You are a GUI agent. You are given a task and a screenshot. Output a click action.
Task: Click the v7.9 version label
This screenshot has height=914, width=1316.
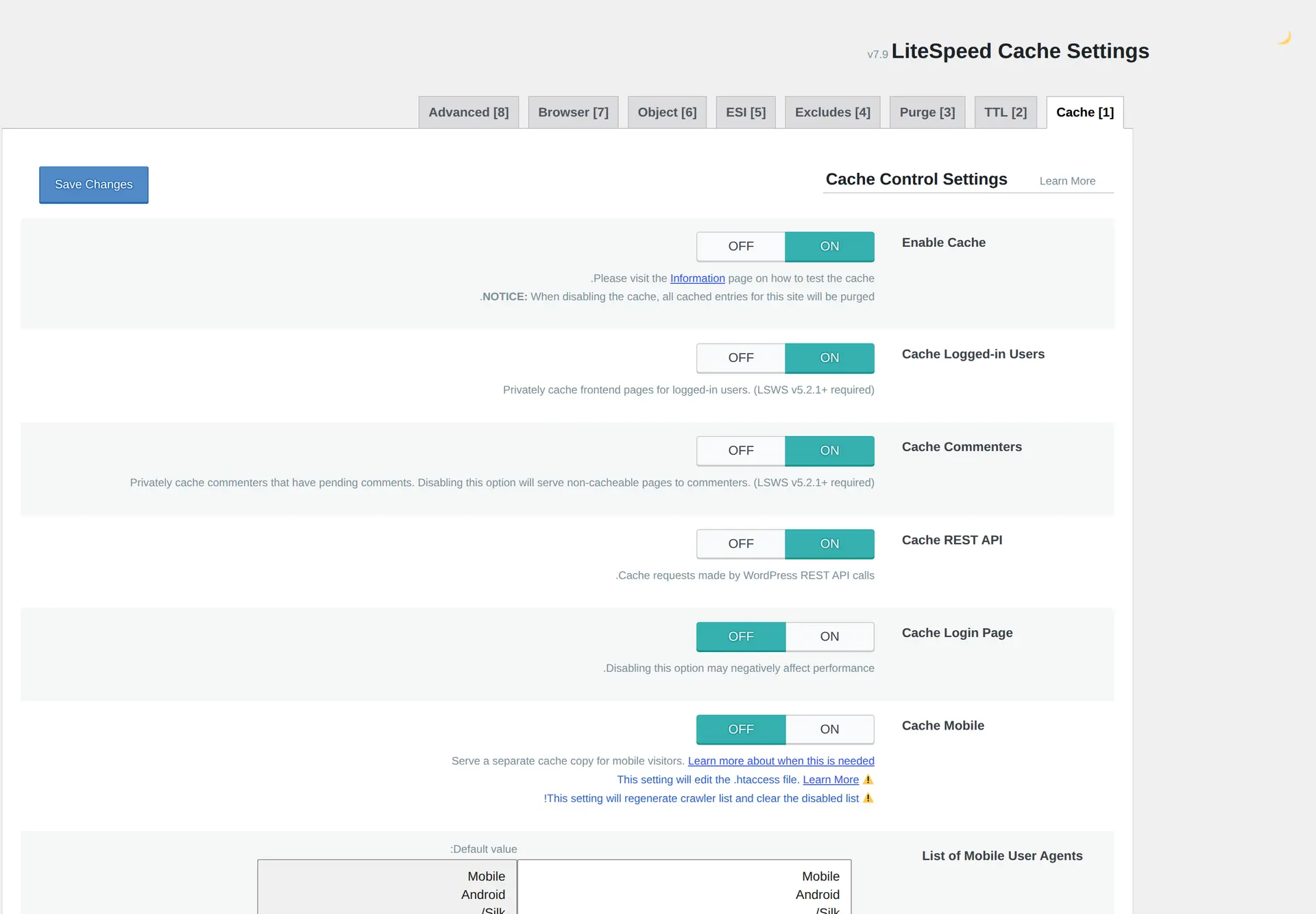click(877, 54)
